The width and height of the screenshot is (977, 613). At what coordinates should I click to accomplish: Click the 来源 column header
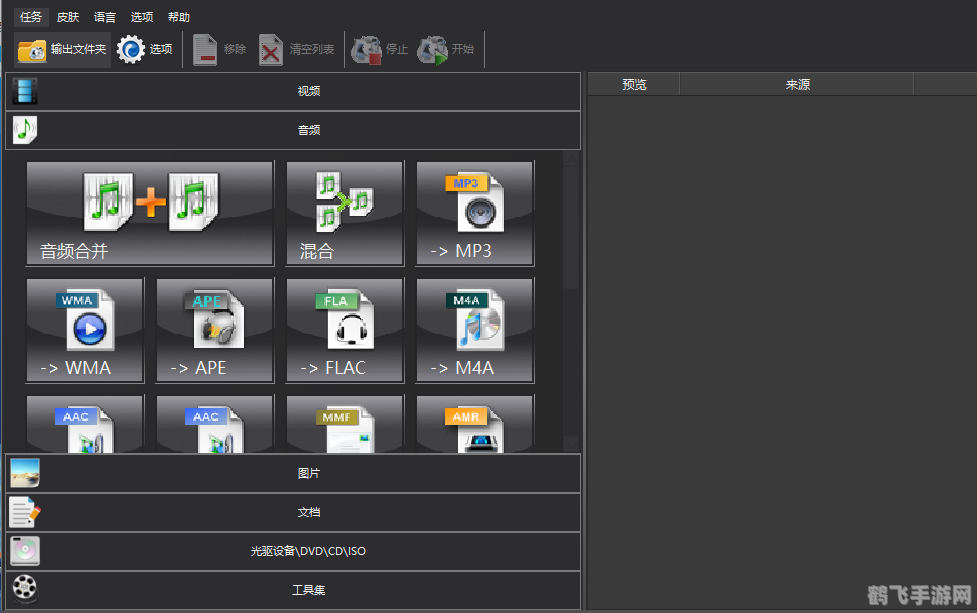(797, 85)
